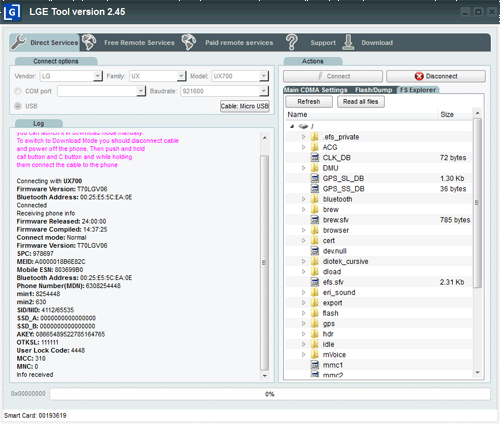The width and height of the screenshot is (500, 424).
Task: Open the COM port selection dropdown
Action: 141,91
